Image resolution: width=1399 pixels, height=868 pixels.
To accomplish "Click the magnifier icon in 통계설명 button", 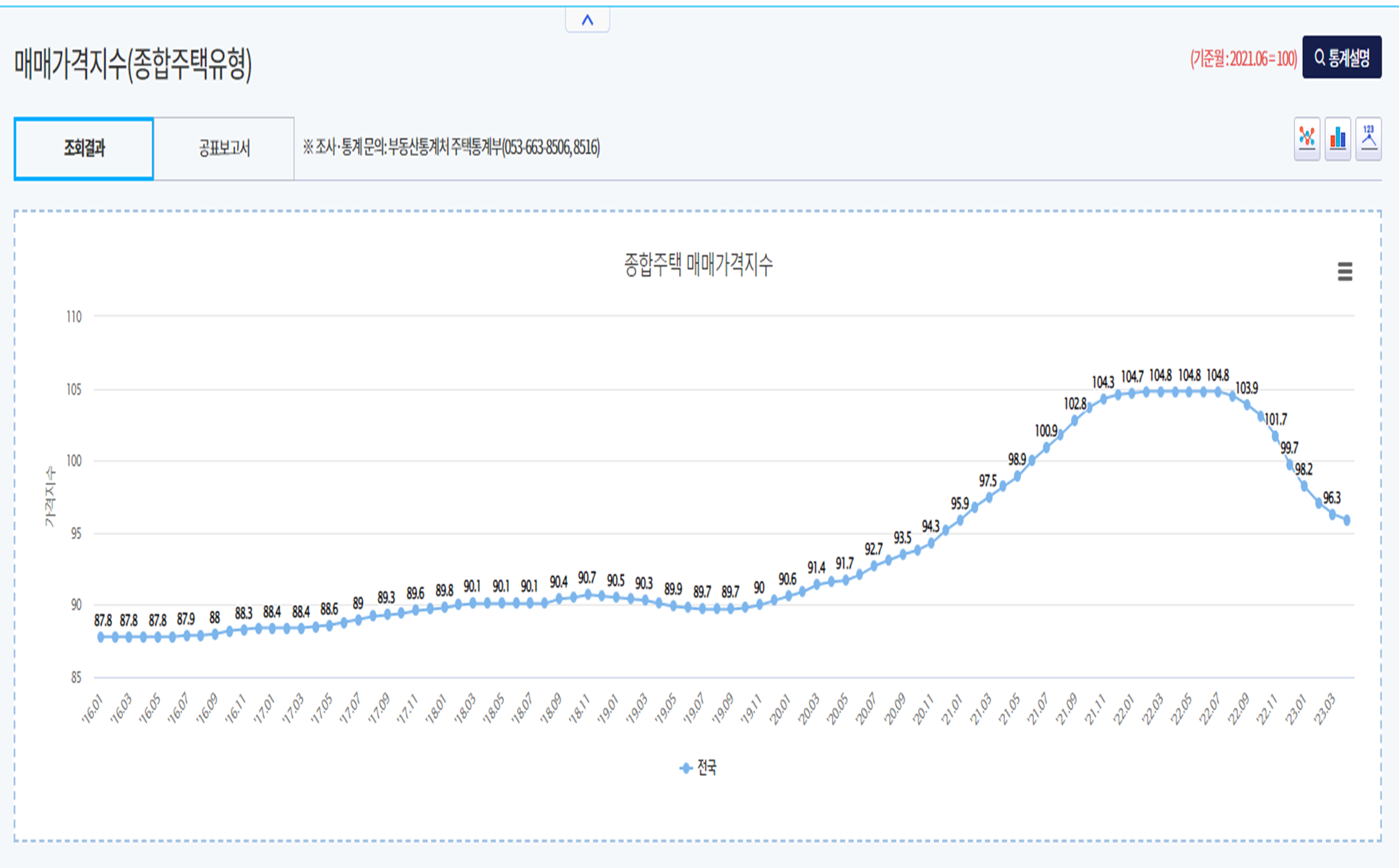I will (1319, 58).
